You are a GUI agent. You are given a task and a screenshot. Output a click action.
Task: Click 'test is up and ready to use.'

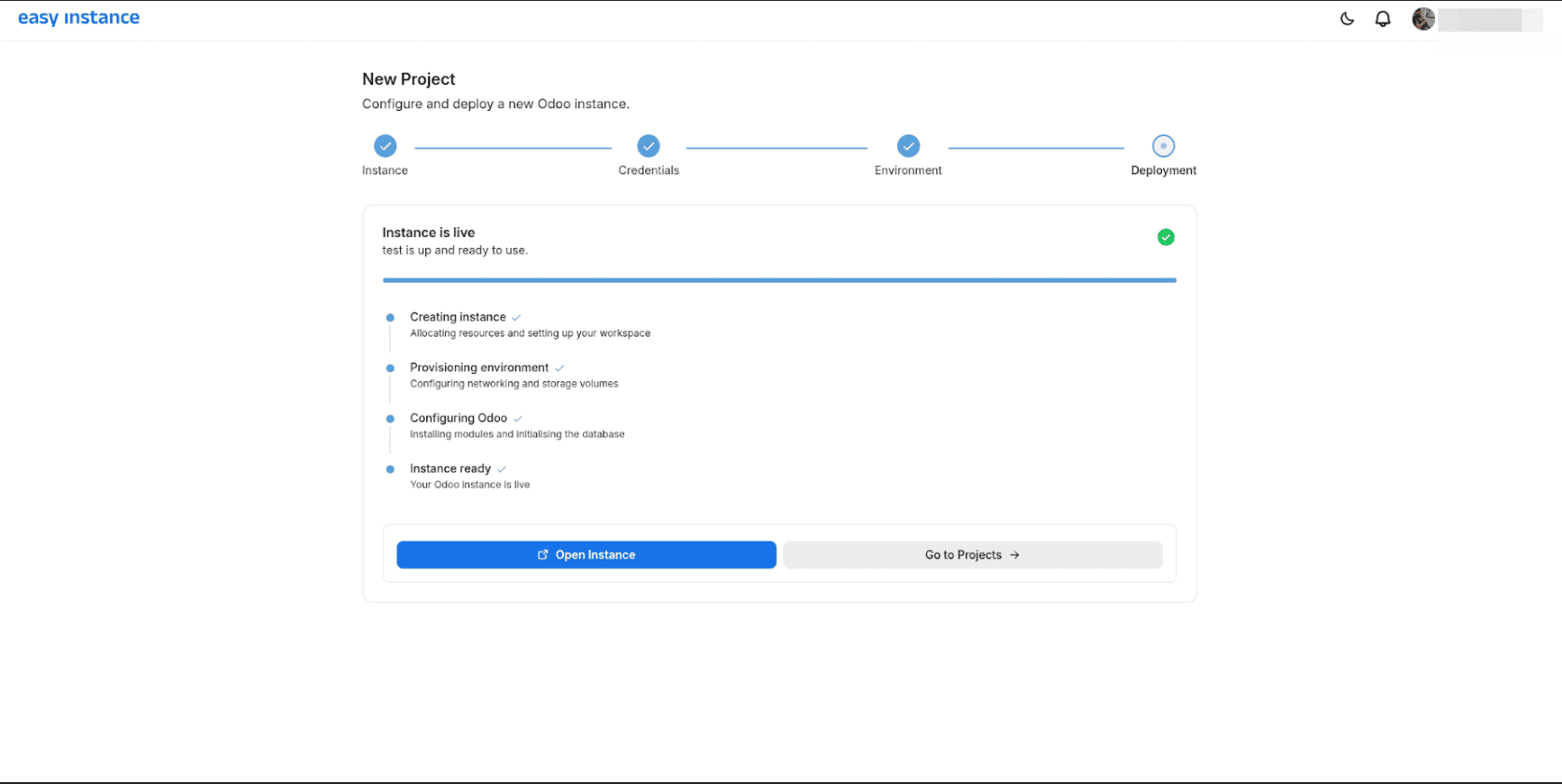tap(455, 250)
